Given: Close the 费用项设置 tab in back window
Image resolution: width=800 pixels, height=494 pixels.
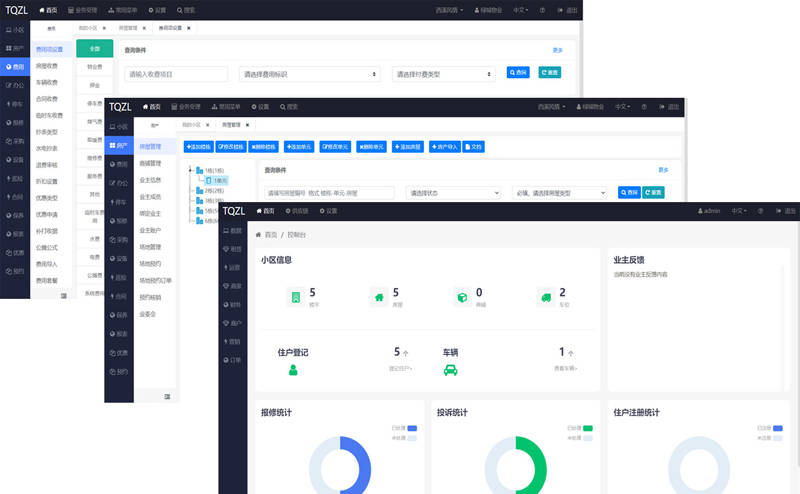Looking at the screenshot, I should point(189,28).
